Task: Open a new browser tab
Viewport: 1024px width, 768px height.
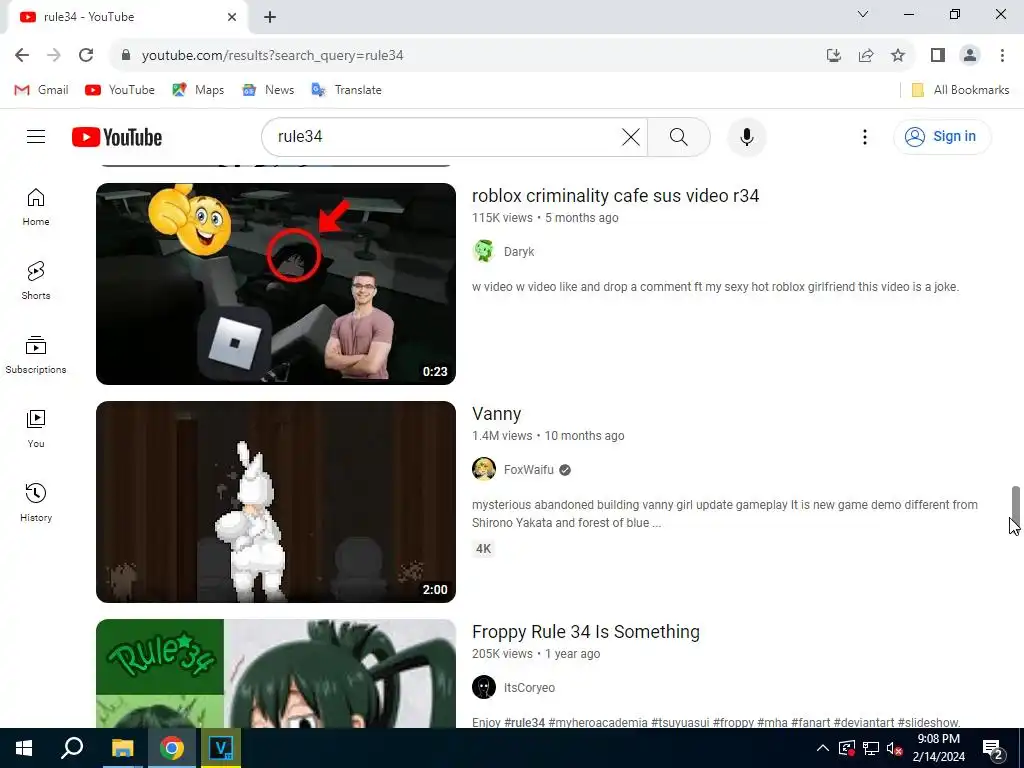Action: (270, 17)
